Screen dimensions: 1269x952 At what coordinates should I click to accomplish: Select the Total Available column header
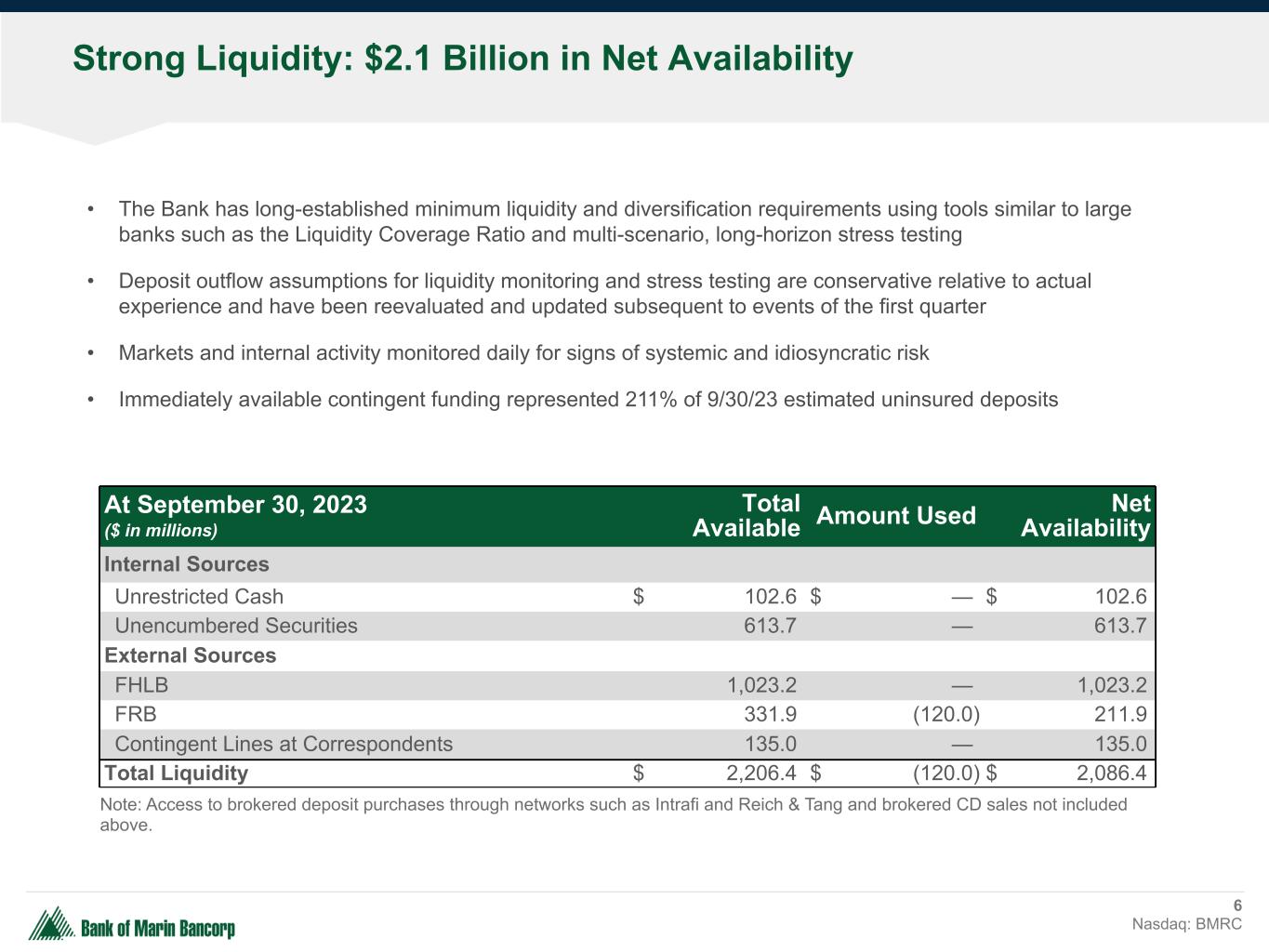point(746,516)
